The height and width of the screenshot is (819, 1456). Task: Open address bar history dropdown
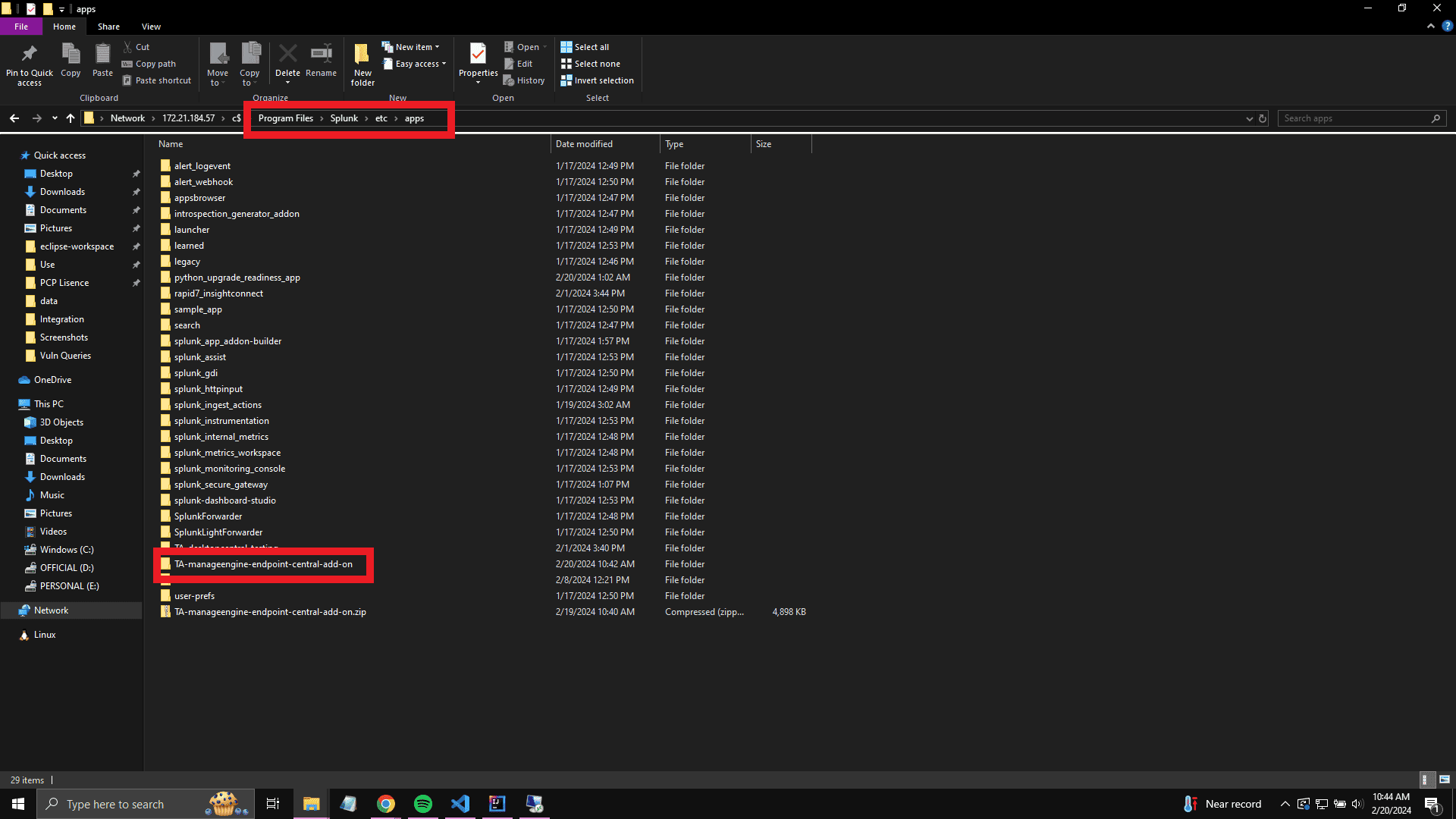(1249, 118)
